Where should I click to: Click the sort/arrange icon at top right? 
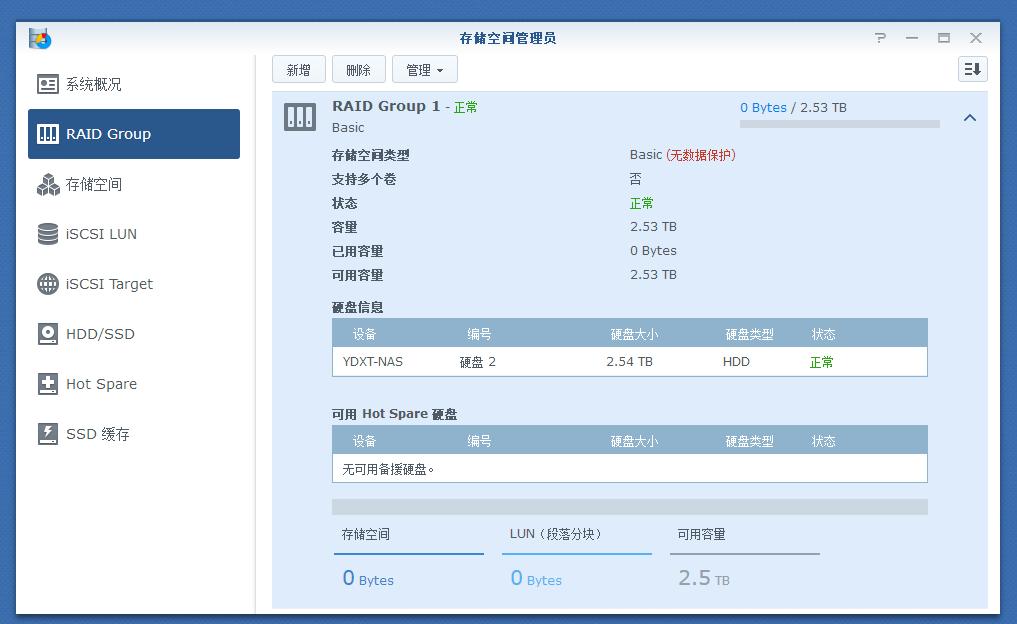[x=971, y=69]
